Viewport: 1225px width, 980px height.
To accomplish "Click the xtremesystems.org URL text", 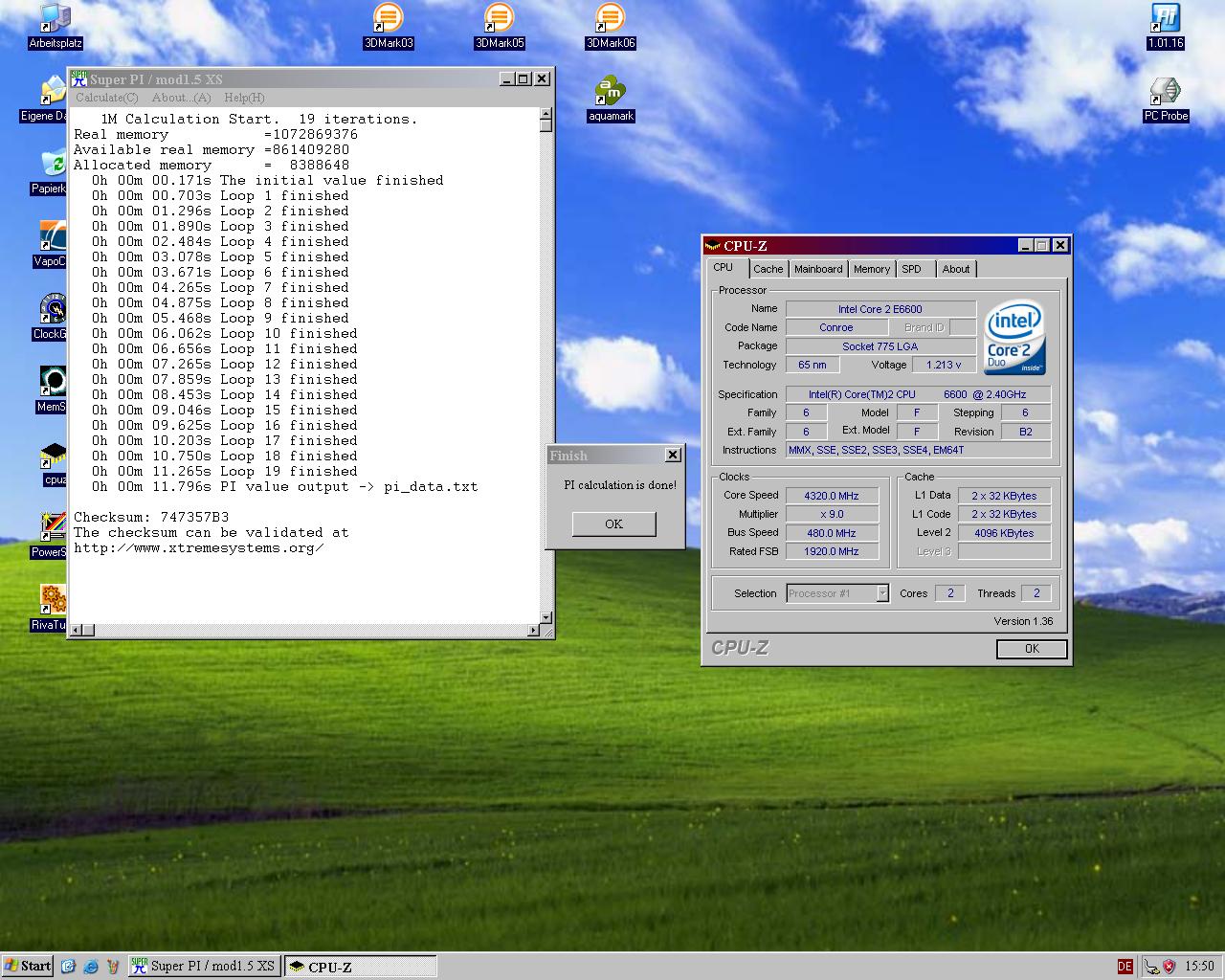I will coord(198,547).
